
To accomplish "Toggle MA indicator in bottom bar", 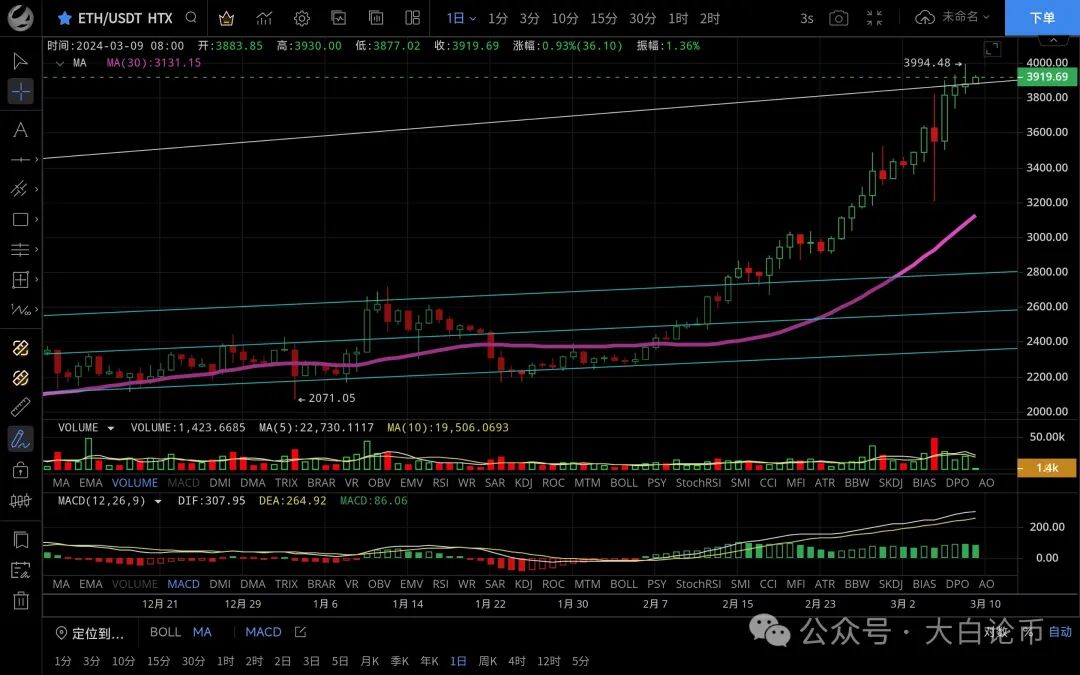I will tap(202, 632).
